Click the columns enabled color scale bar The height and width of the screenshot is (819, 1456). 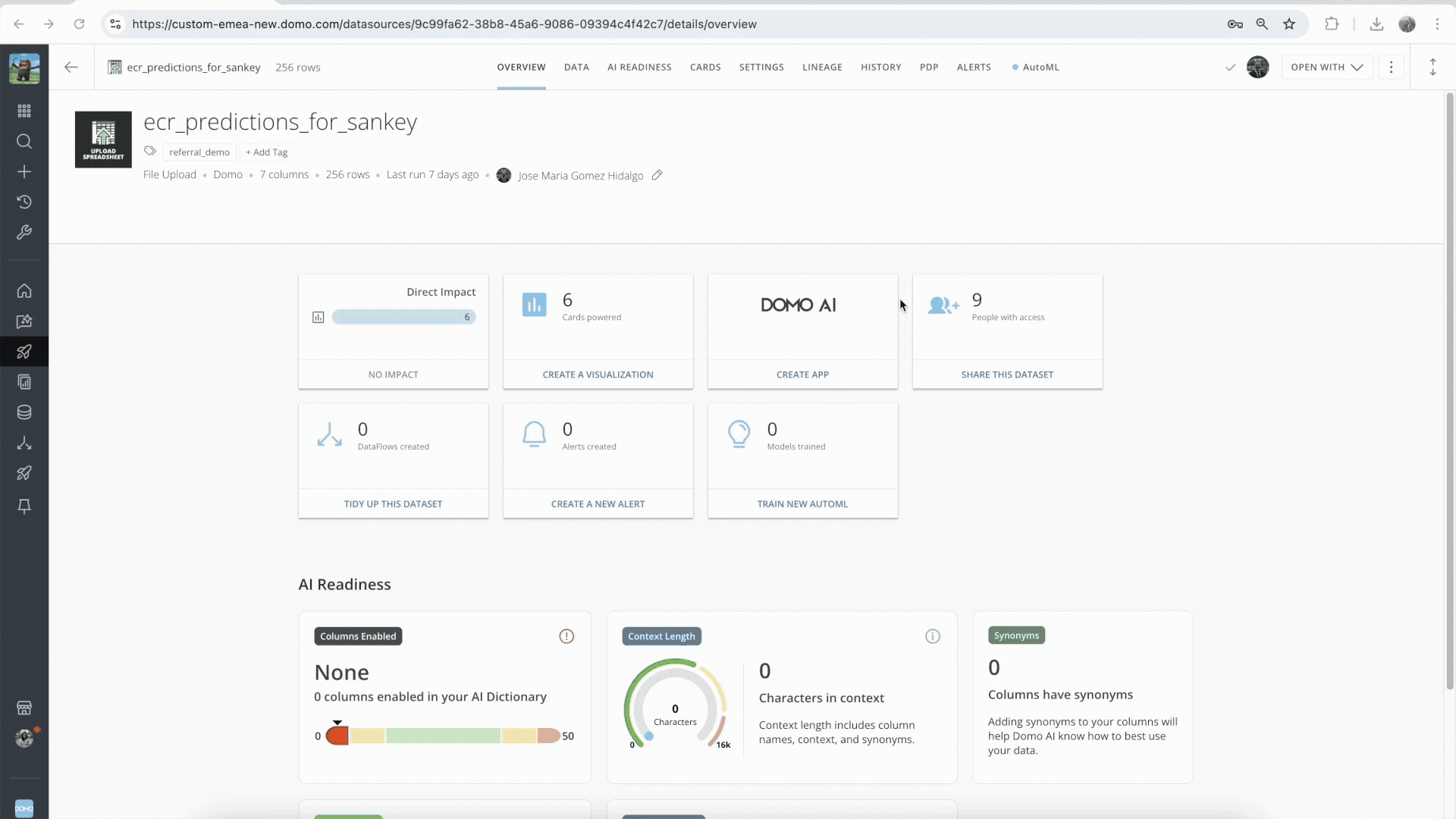pyautogui.click(x=443, y=736)
